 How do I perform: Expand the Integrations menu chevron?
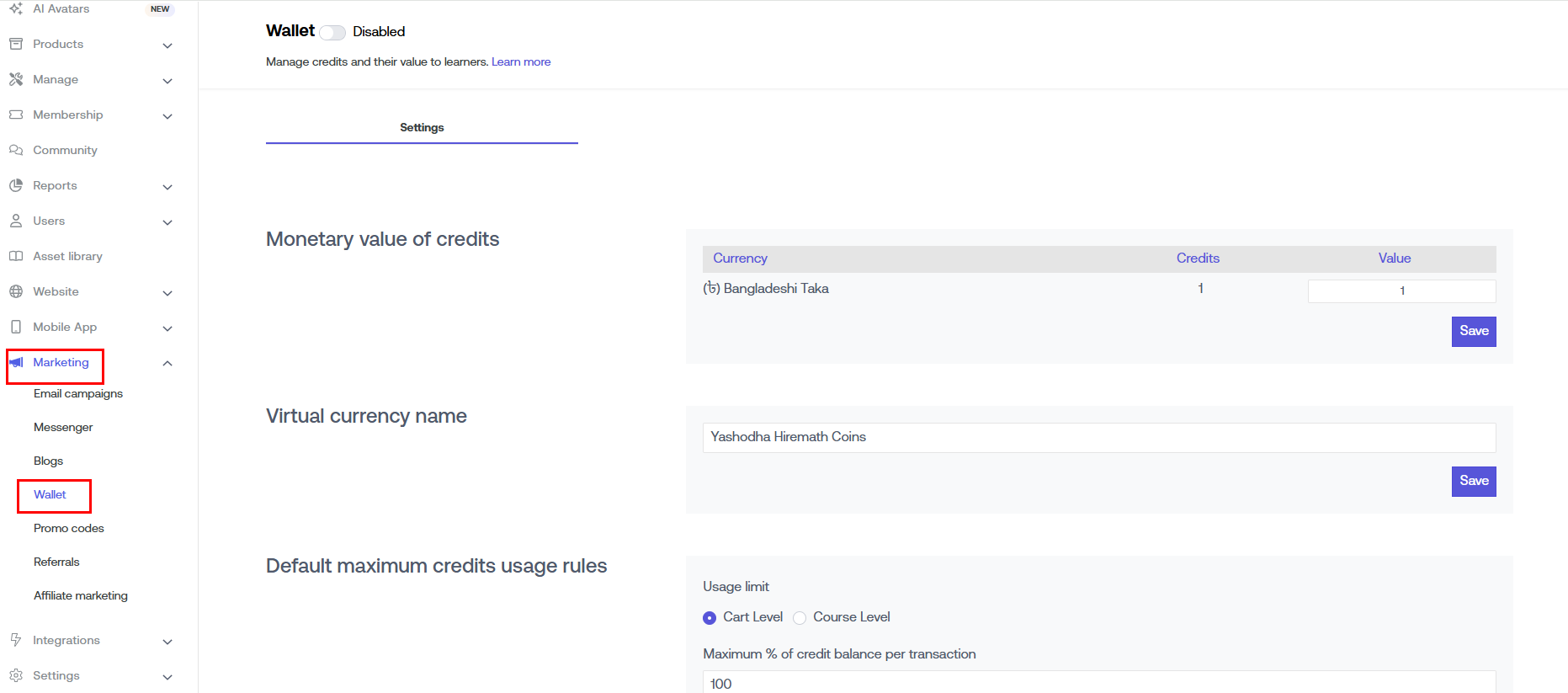[167, 642]
